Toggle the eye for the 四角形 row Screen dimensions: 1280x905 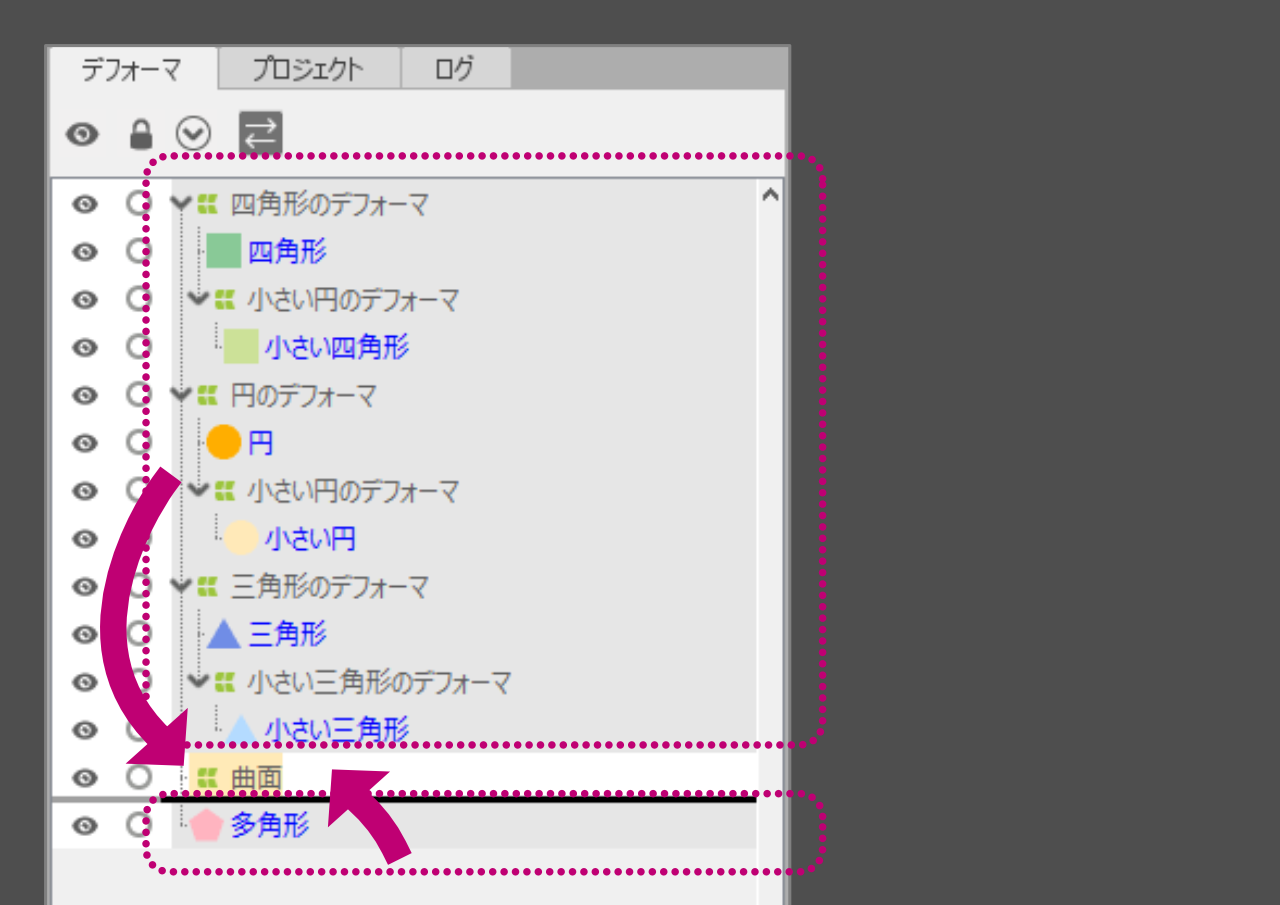tap(85, 252)
